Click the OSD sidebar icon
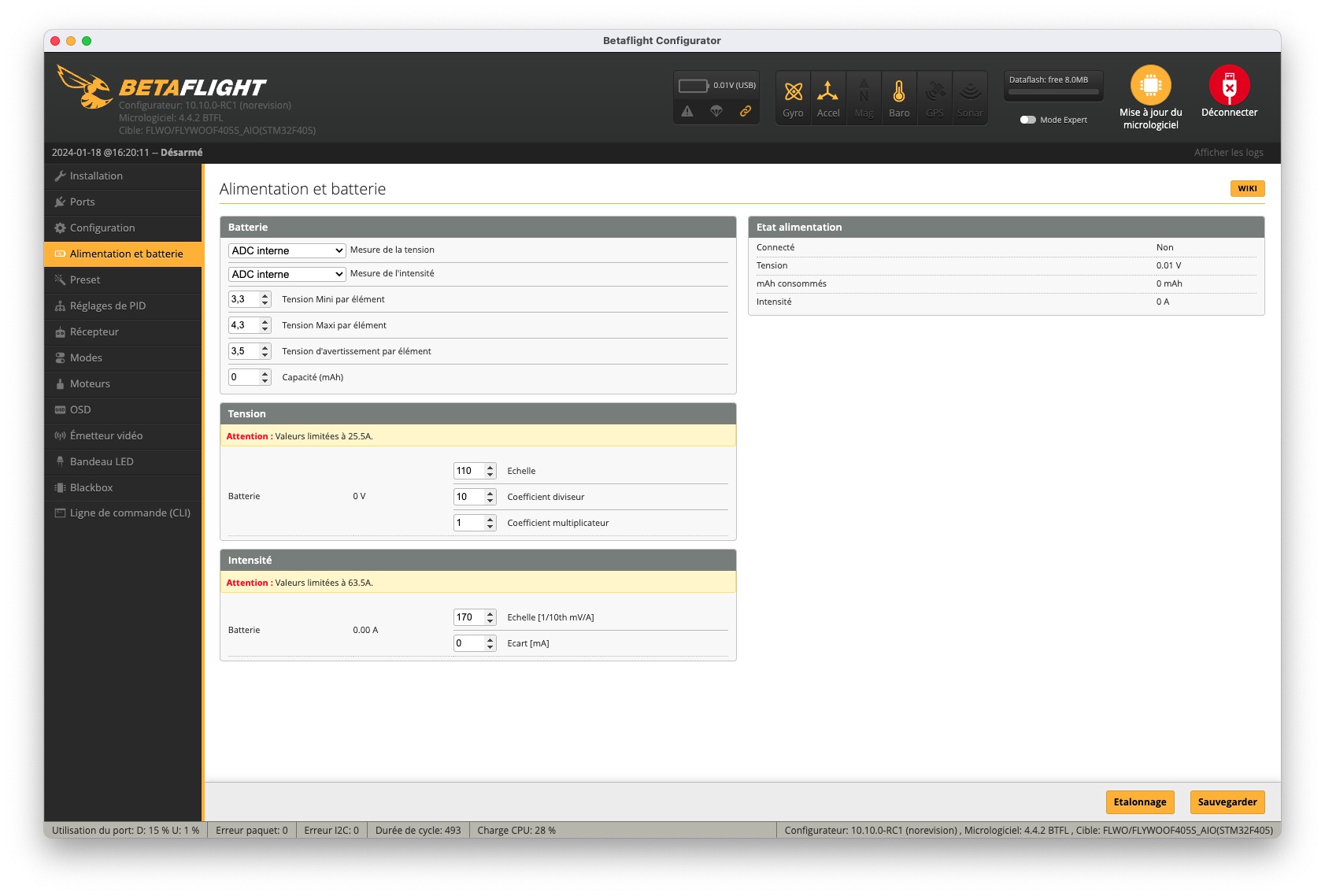This screenshot has width=1325, height=896. [60, 409]
